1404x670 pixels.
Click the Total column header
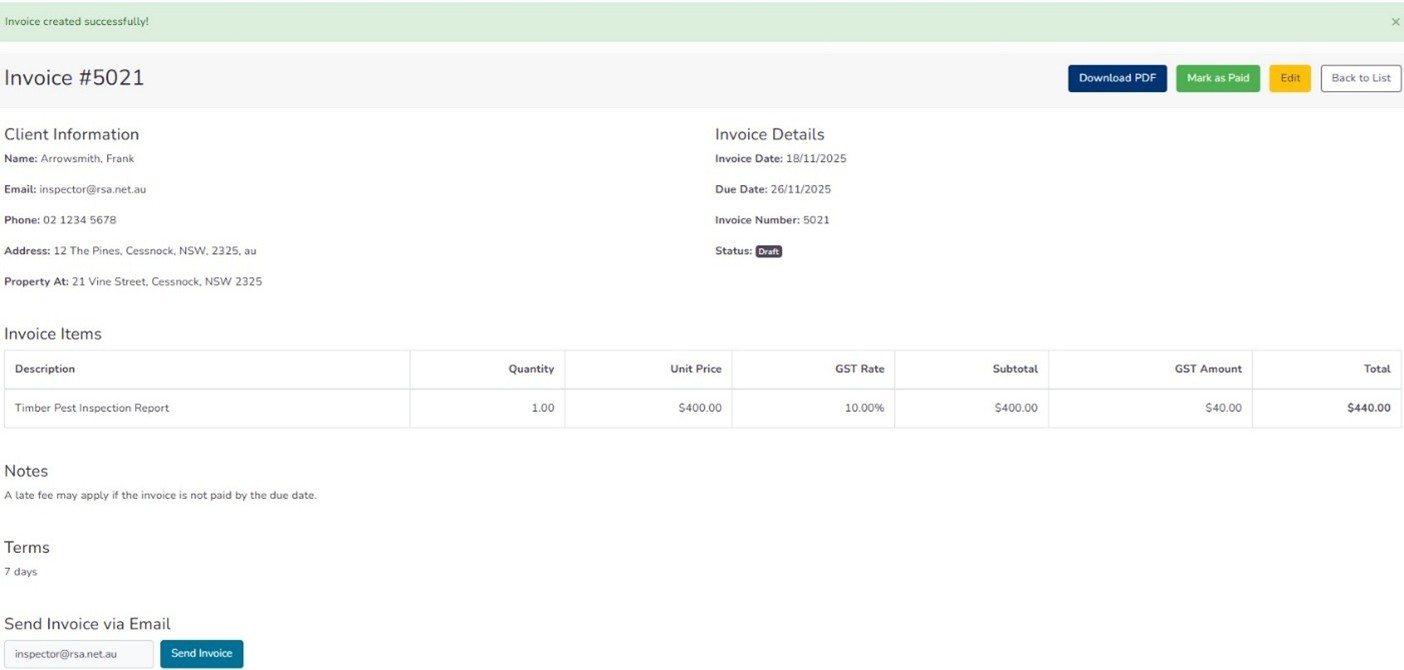click(x=1376, y=369)
